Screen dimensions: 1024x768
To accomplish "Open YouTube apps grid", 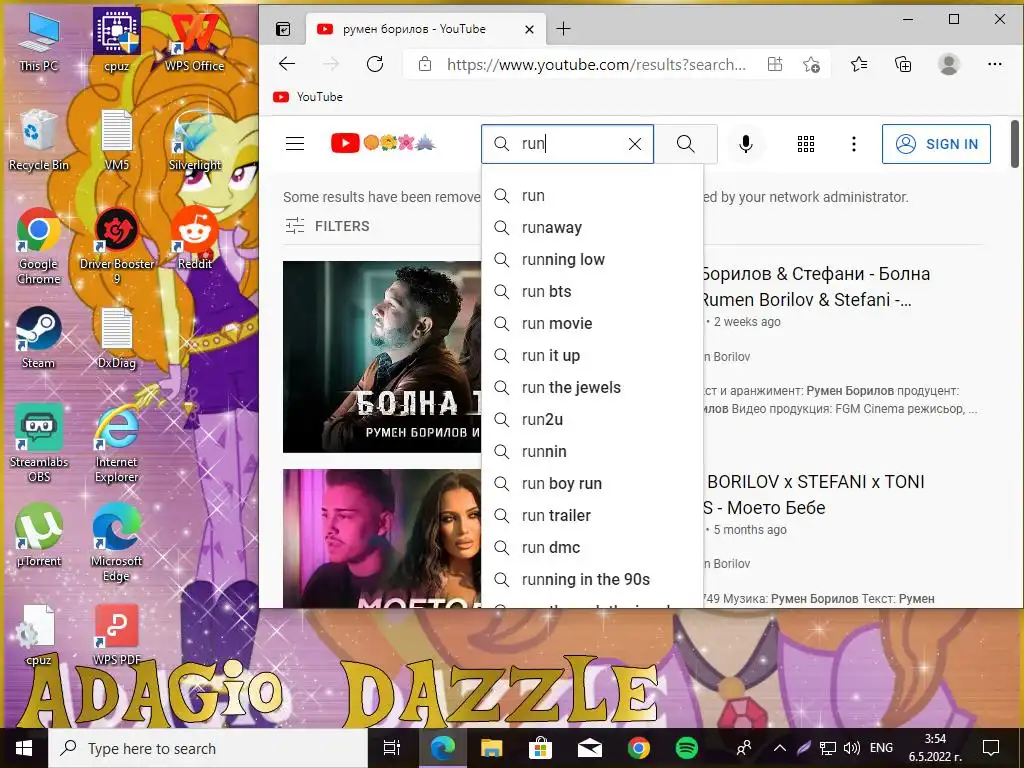I will [x=806, y=144].
